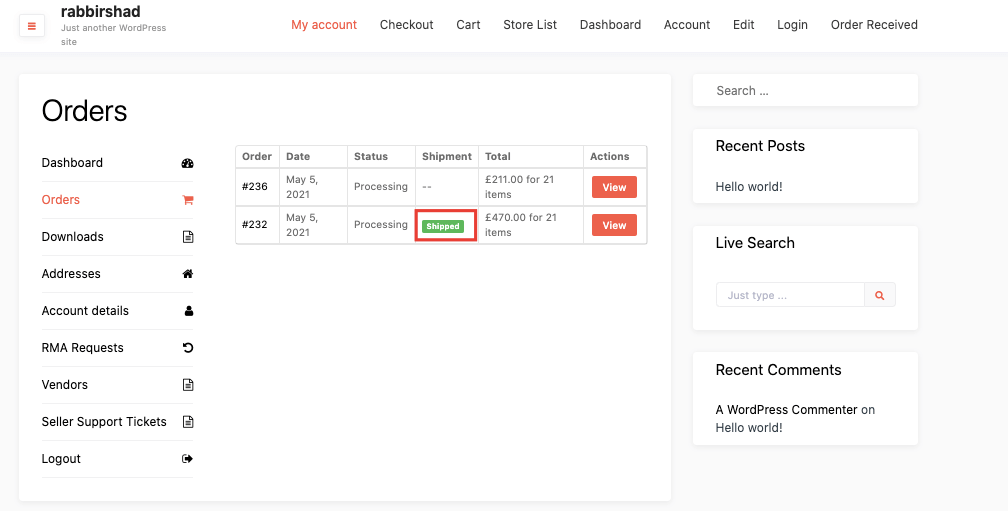Image resolution: width=1008 pixels, height=511 pixels.
Task: Open Login in top navigation
Action: click(x=792, y=25)
